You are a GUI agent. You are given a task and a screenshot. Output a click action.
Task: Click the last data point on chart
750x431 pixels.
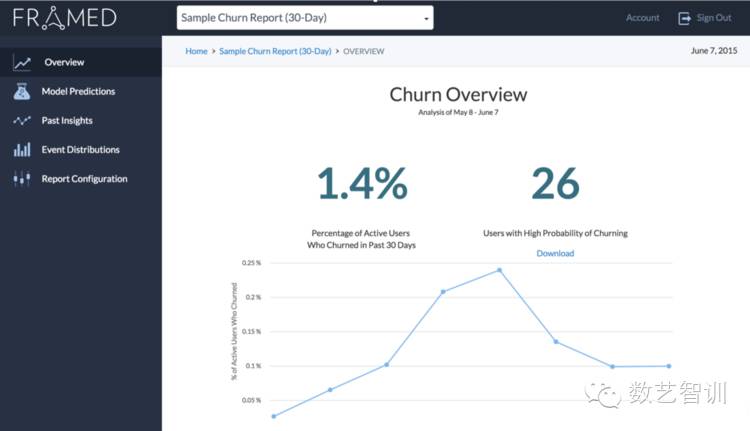[x=669, y=366]
